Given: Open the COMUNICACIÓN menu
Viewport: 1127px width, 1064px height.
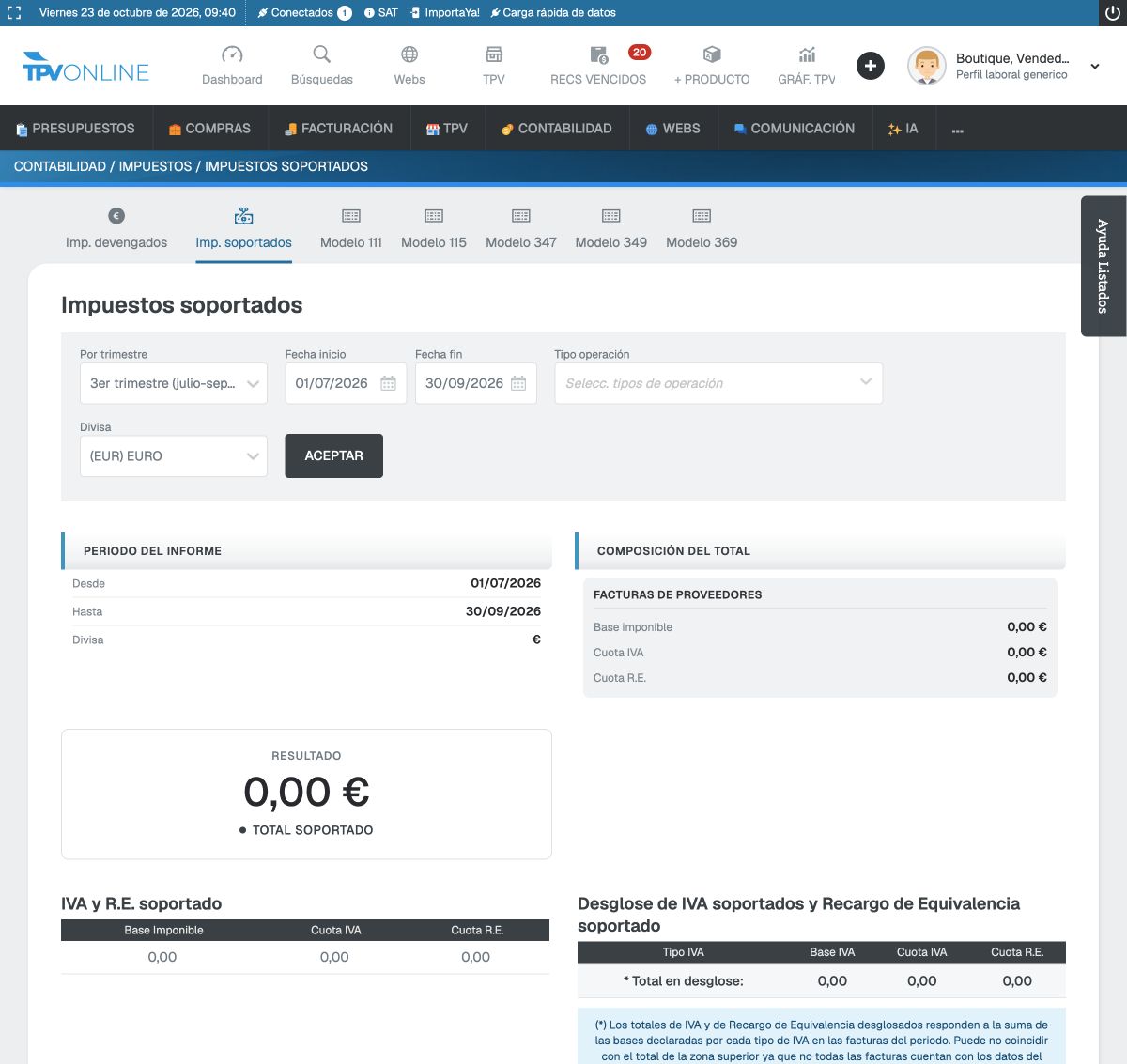Looking at the screenshot, I should (x=795, y=129).
